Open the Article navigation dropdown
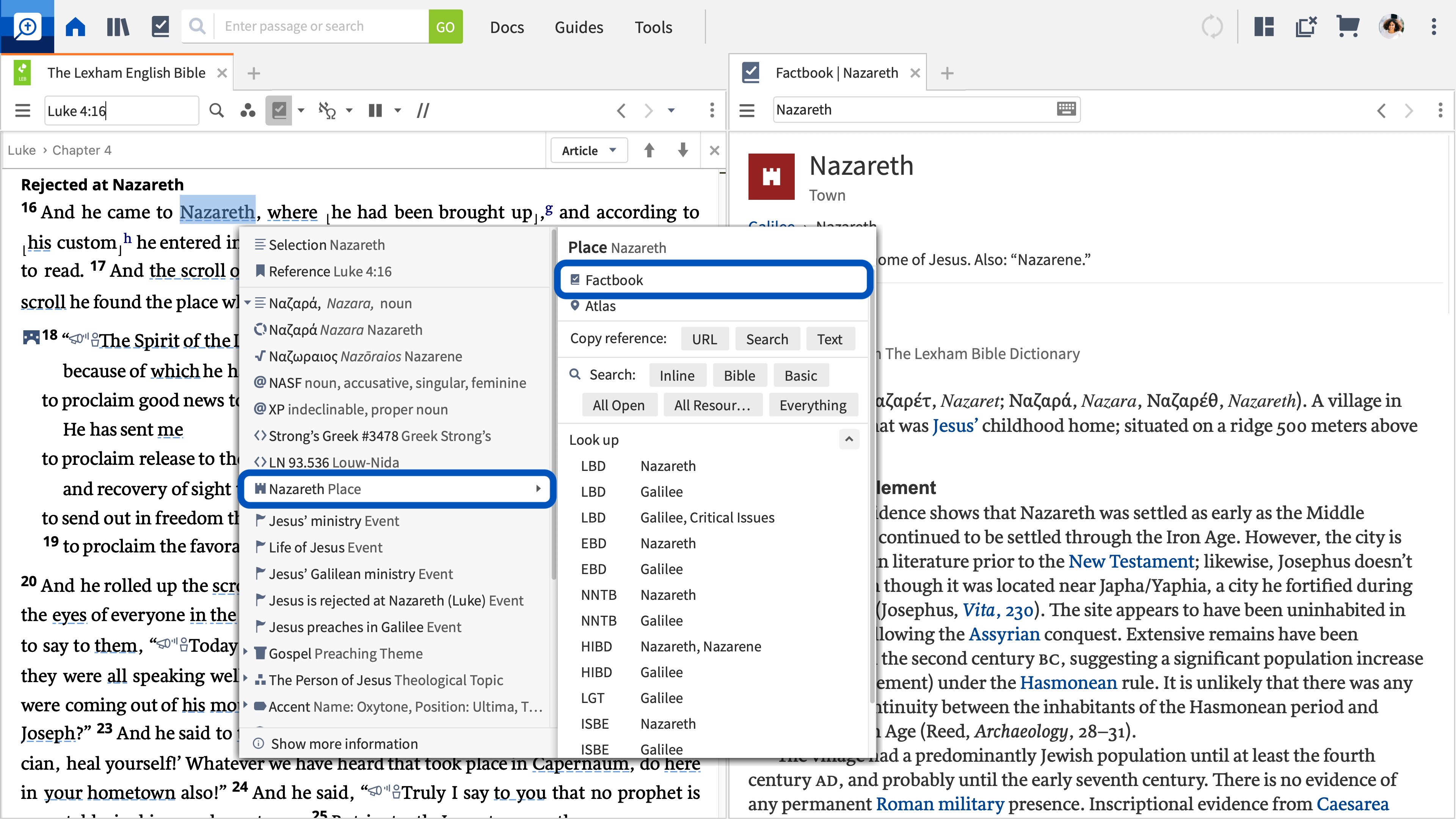The image size is (1456, 819). [589, 151]
